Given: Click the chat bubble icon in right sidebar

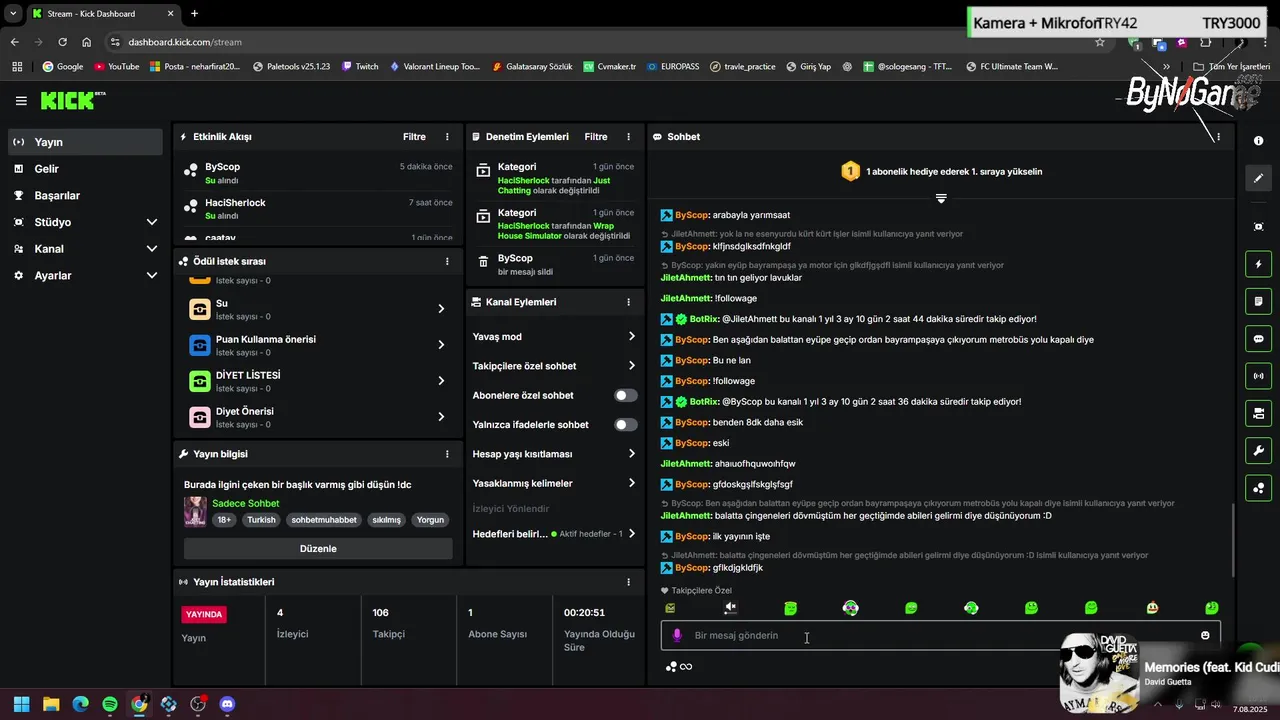Looking at the screenshot, I should pyautogui.click(x=1258, y=339).
